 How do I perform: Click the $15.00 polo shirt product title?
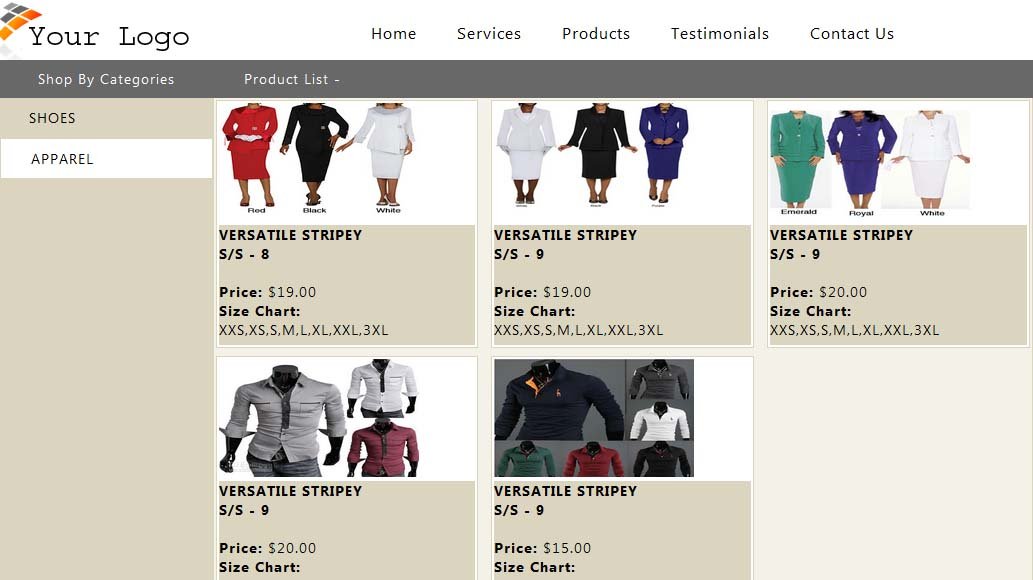point(566,500)
